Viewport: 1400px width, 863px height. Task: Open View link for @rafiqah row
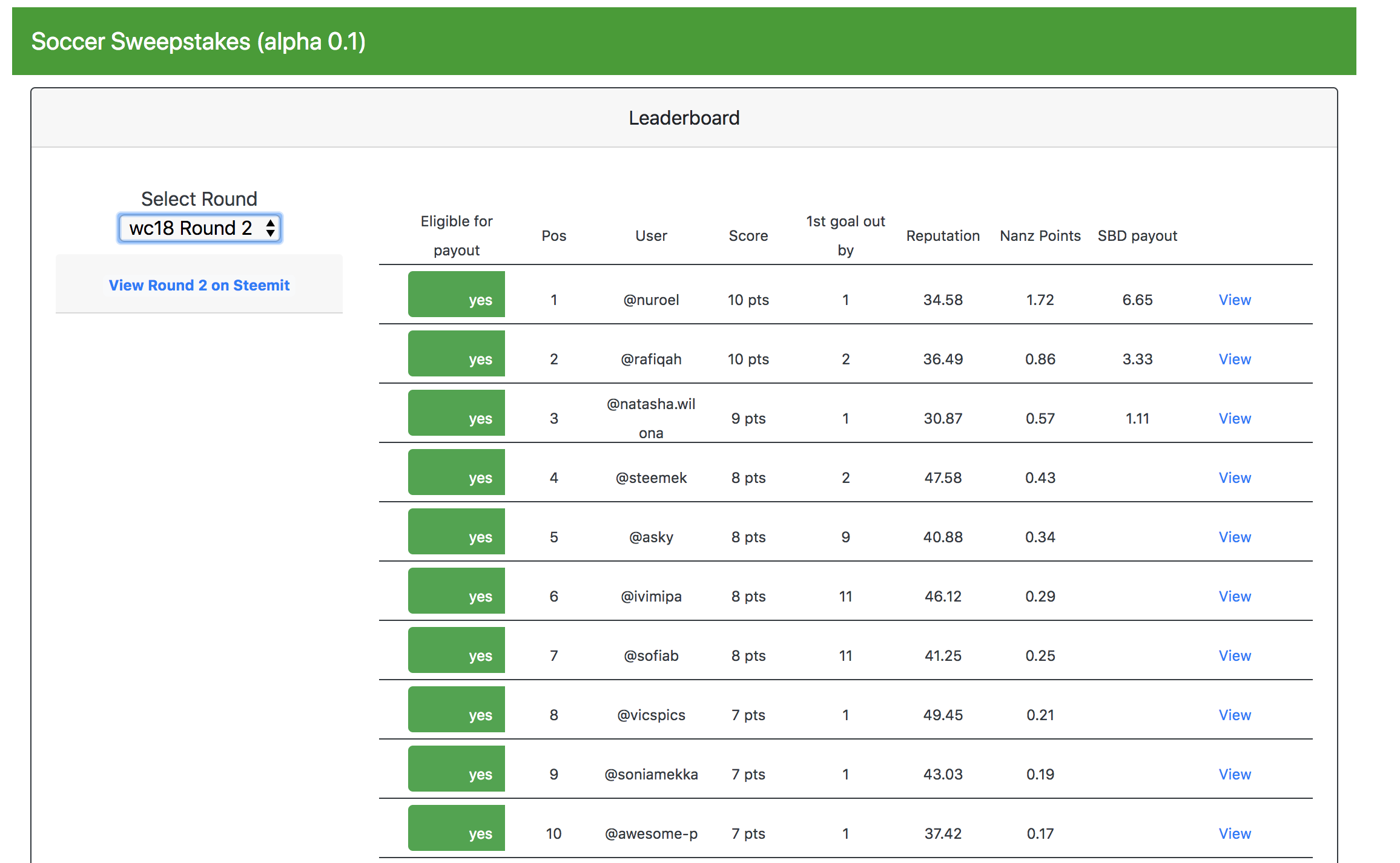tap(1234, 359)
